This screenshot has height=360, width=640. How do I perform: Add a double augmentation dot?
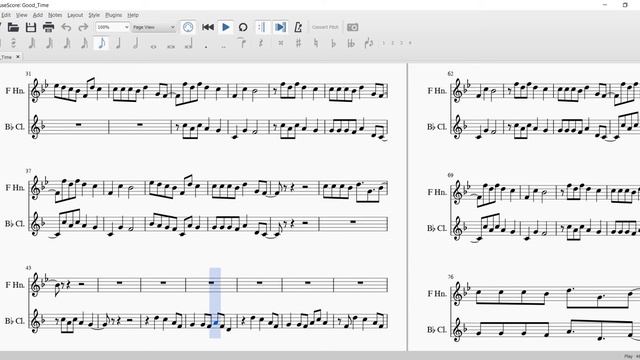click(224, 46)
